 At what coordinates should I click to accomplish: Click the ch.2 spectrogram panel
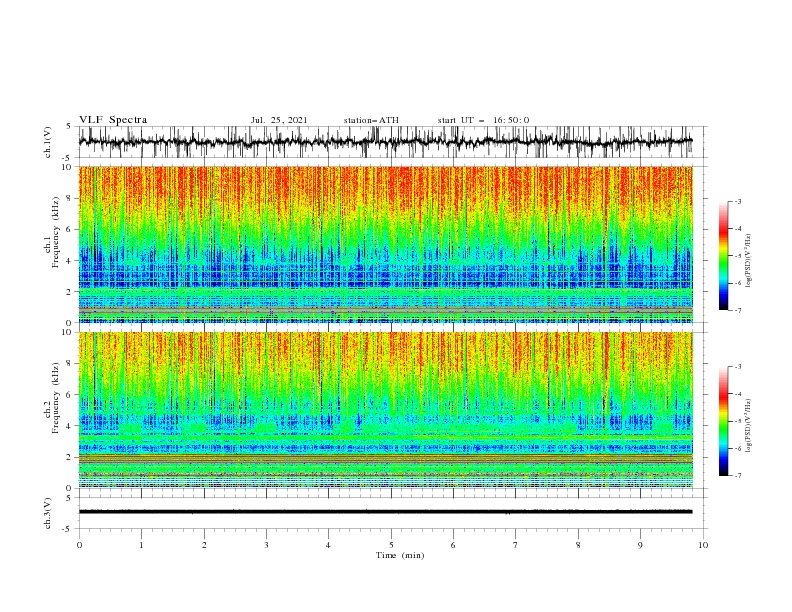coord(385,410)
